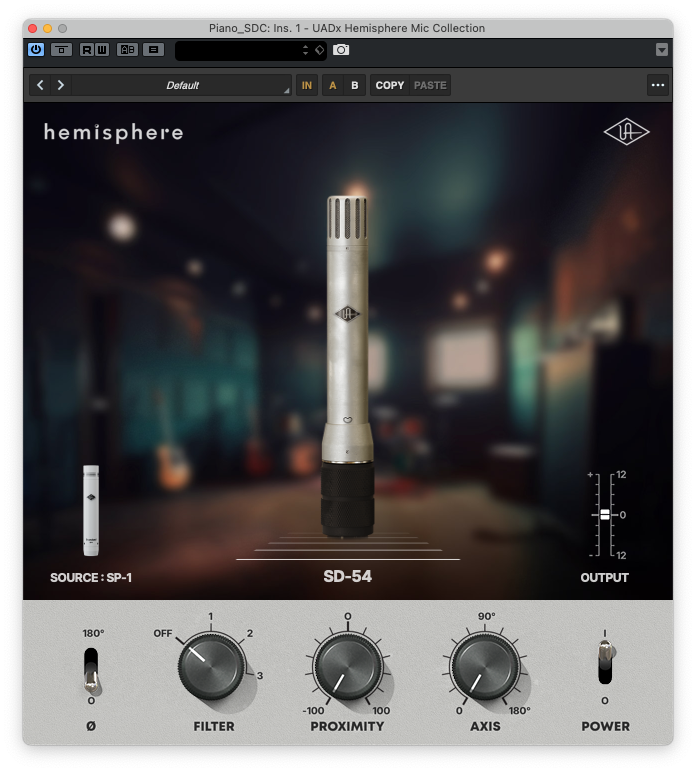This screenshot has width=696, height=772.
Task: Click the AXIS knob
Action: pos(485,667)
